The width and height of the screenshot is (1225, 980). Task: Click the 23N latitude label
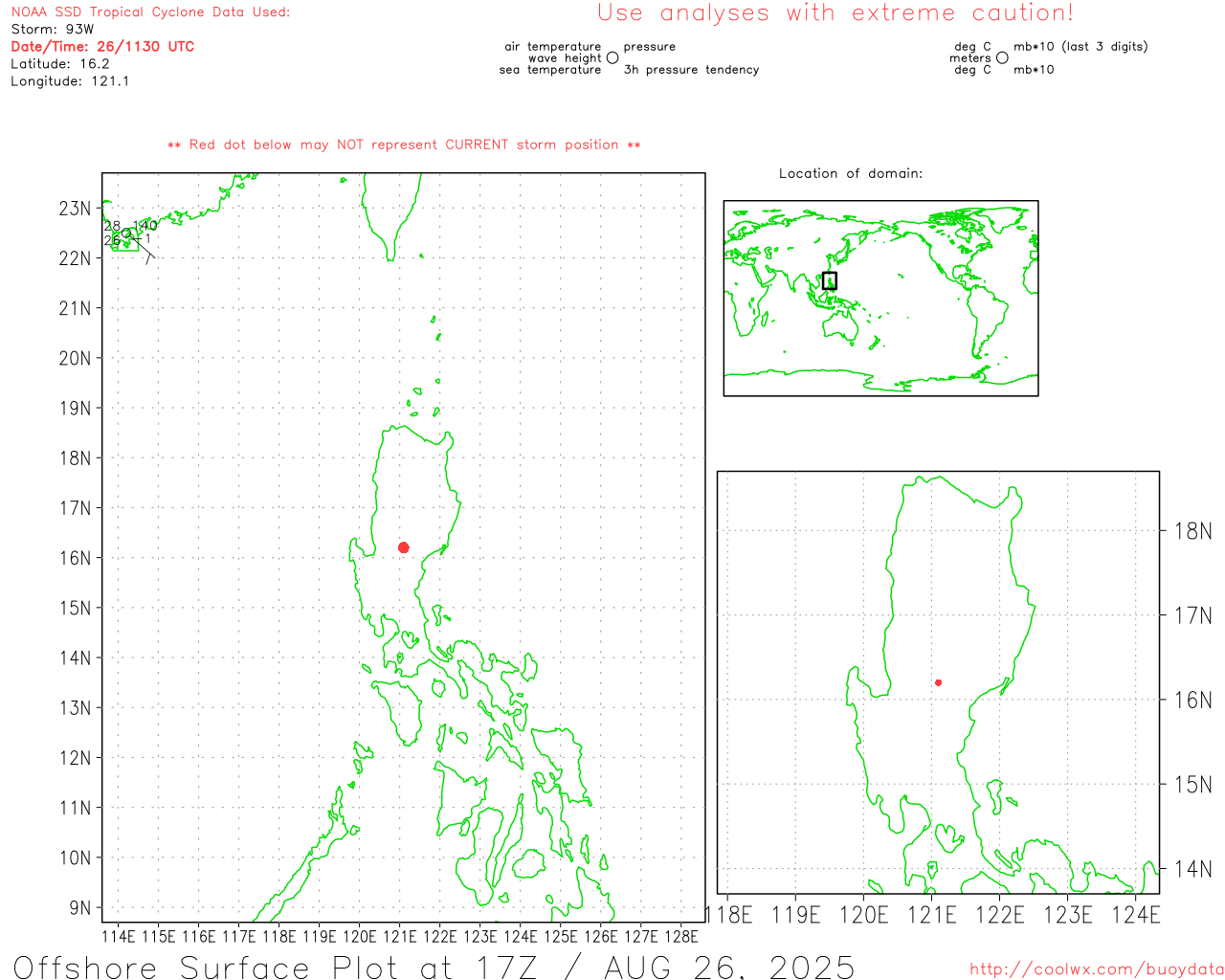pyautogui.click(x=75, y=209)
